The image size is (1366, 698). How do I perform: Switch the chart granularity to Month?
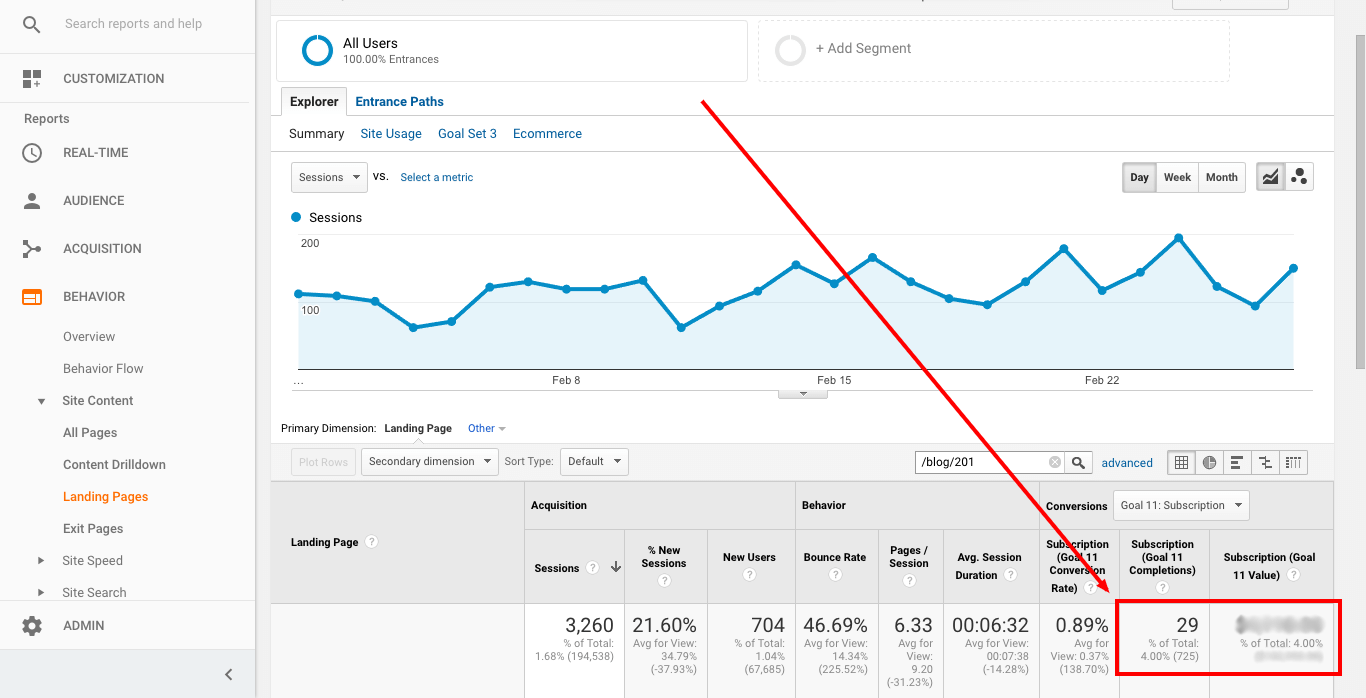coord(1221,177)
